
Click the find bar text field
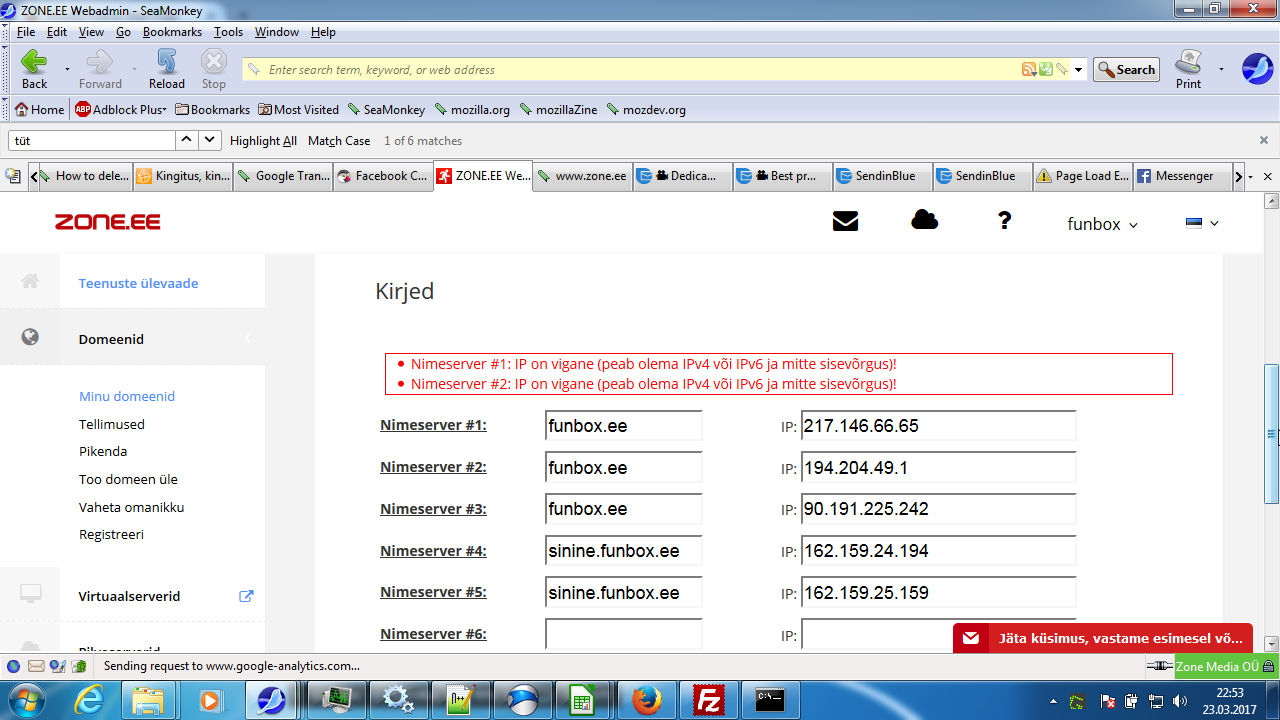point(92,141)
